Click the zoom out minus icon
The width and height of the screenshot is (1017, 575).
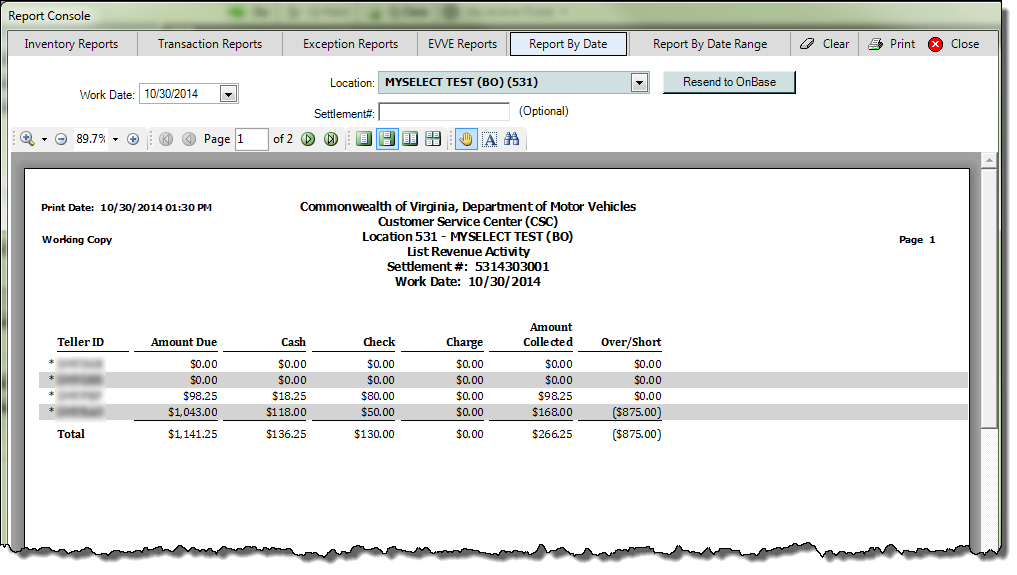(x=61, y=139)
